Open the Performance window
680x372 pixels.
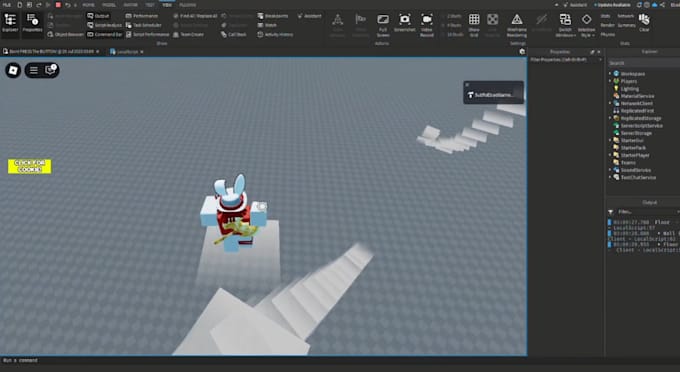pyautogui.click(x=142, y=16)
